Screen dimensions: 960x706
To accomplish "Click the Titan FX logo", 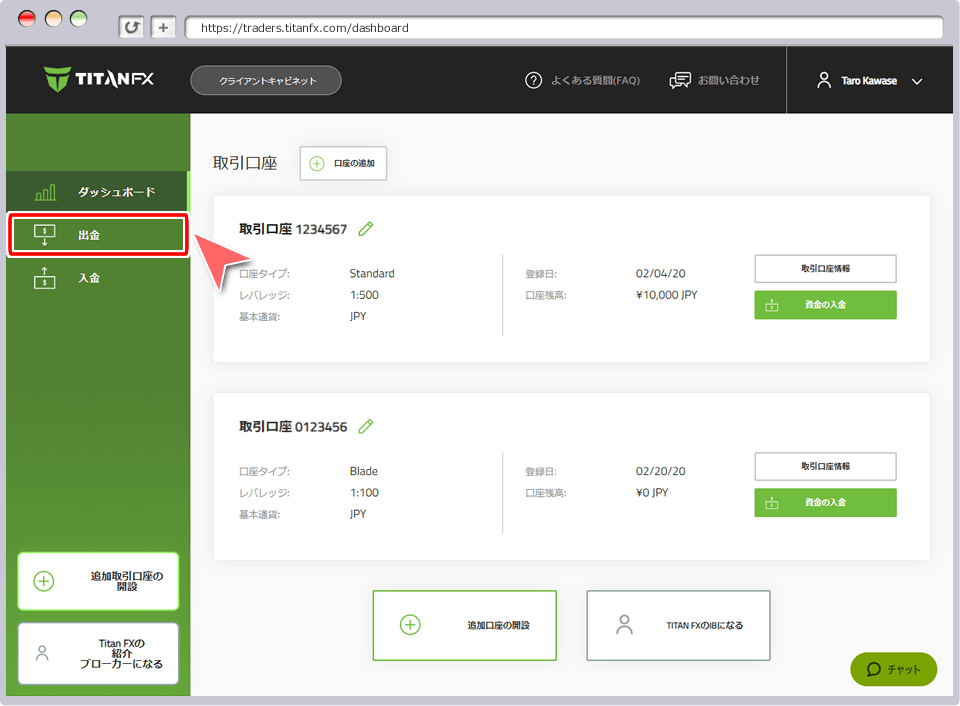I will [x=99, y=80].
